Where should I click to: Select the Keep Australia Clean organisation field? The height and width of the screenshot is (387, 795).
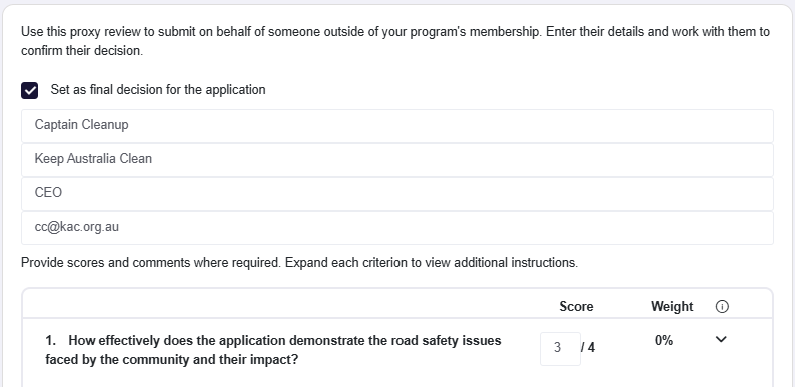tap(398, 160)
